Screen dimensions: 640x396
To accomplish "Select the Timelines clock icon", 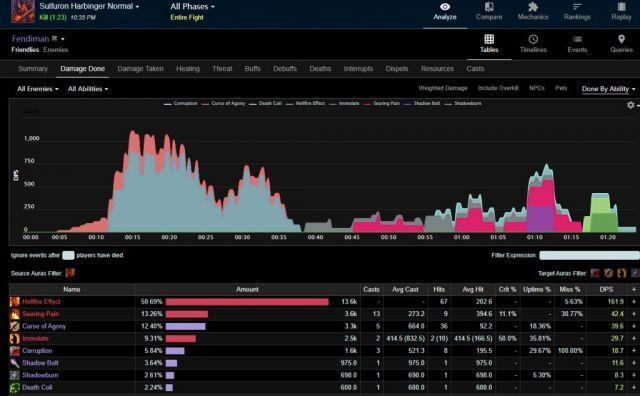I will [x=533, y=39].
